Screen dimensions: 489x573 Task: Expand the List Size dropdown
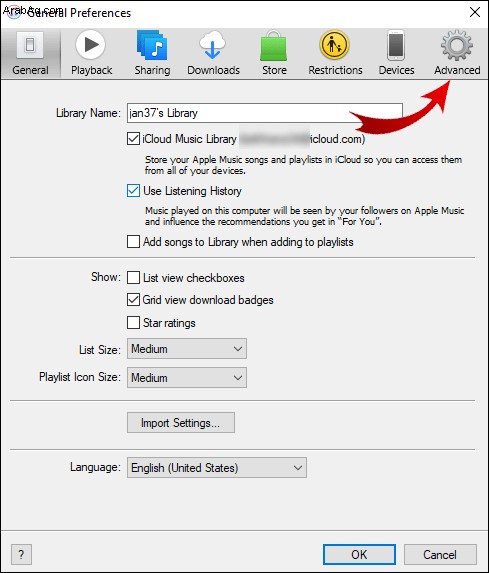[x=187, y=349]
